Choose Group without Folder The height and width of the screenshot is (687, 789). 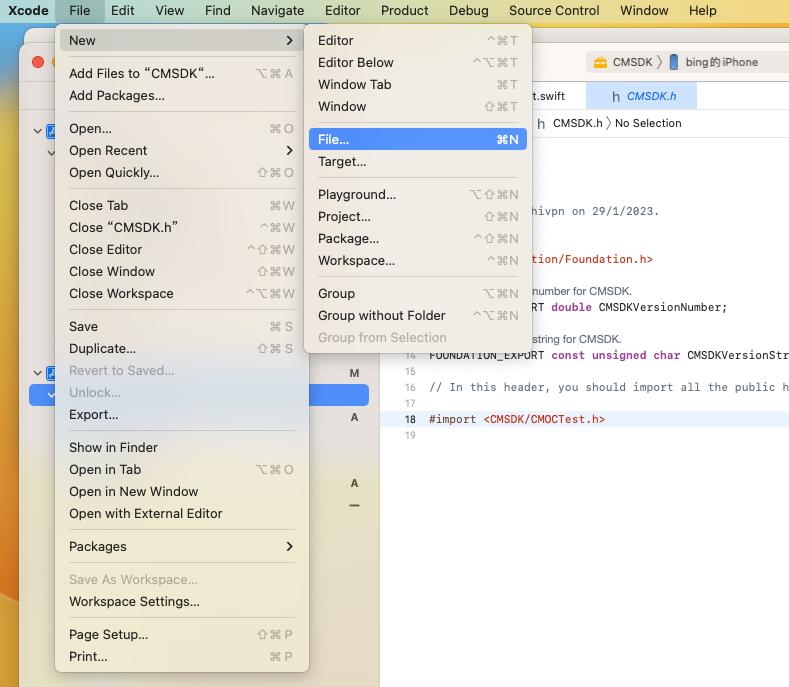(418, 316)
